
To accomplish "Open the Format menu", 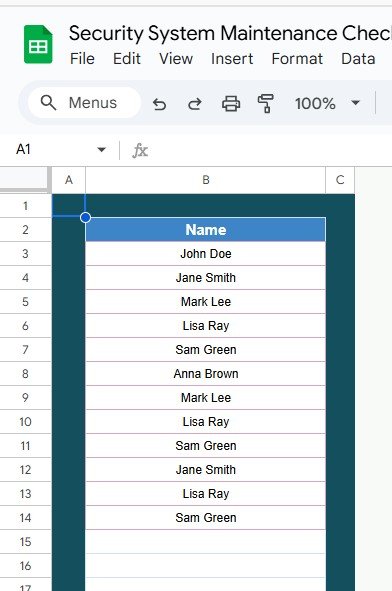I will 297,59.
